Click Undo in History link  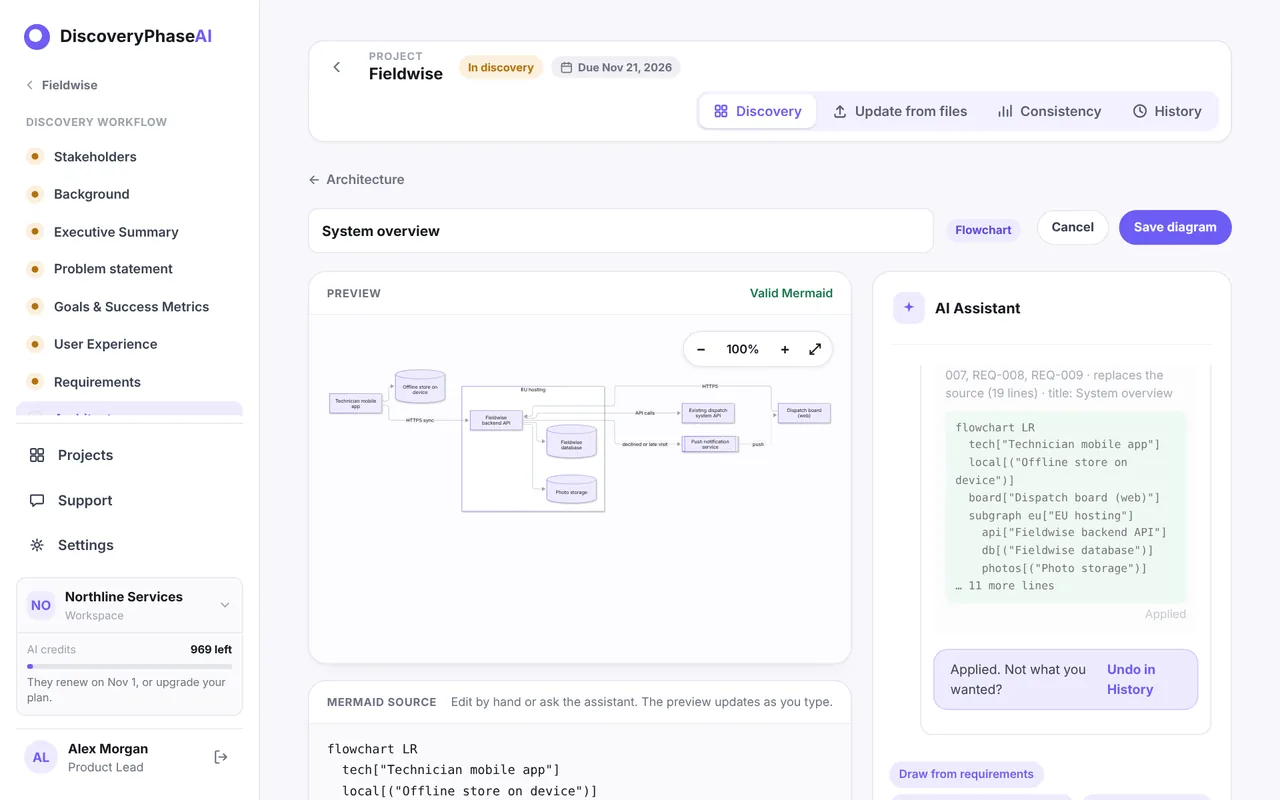(x=1131, y=679)
